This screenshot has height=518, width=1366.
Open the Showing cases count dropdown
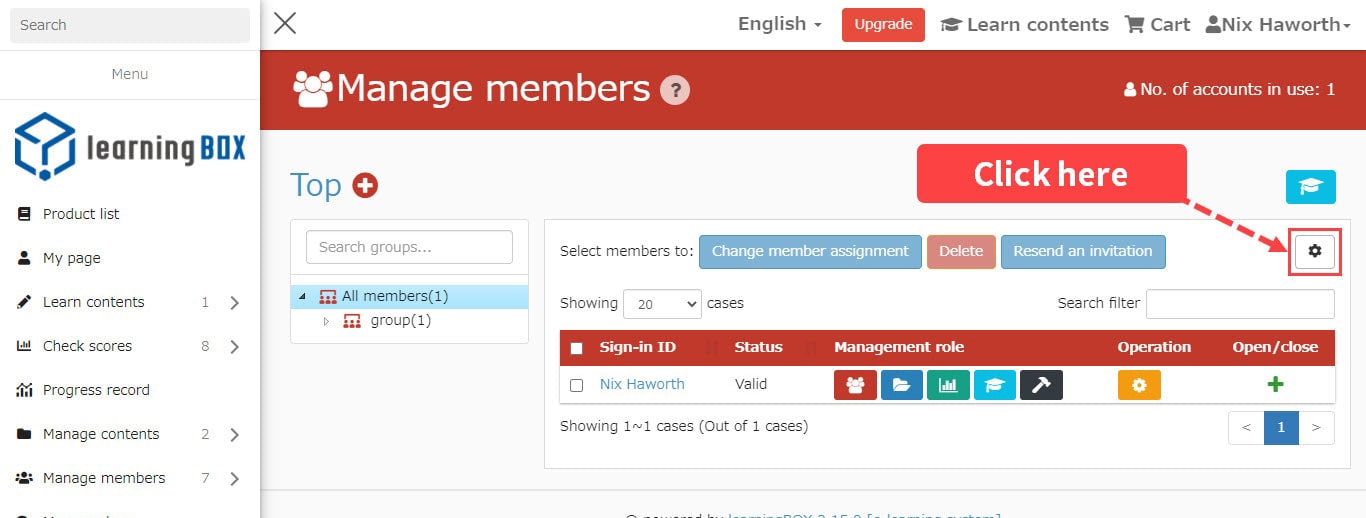pyautogui.click(x=662, y=304)
